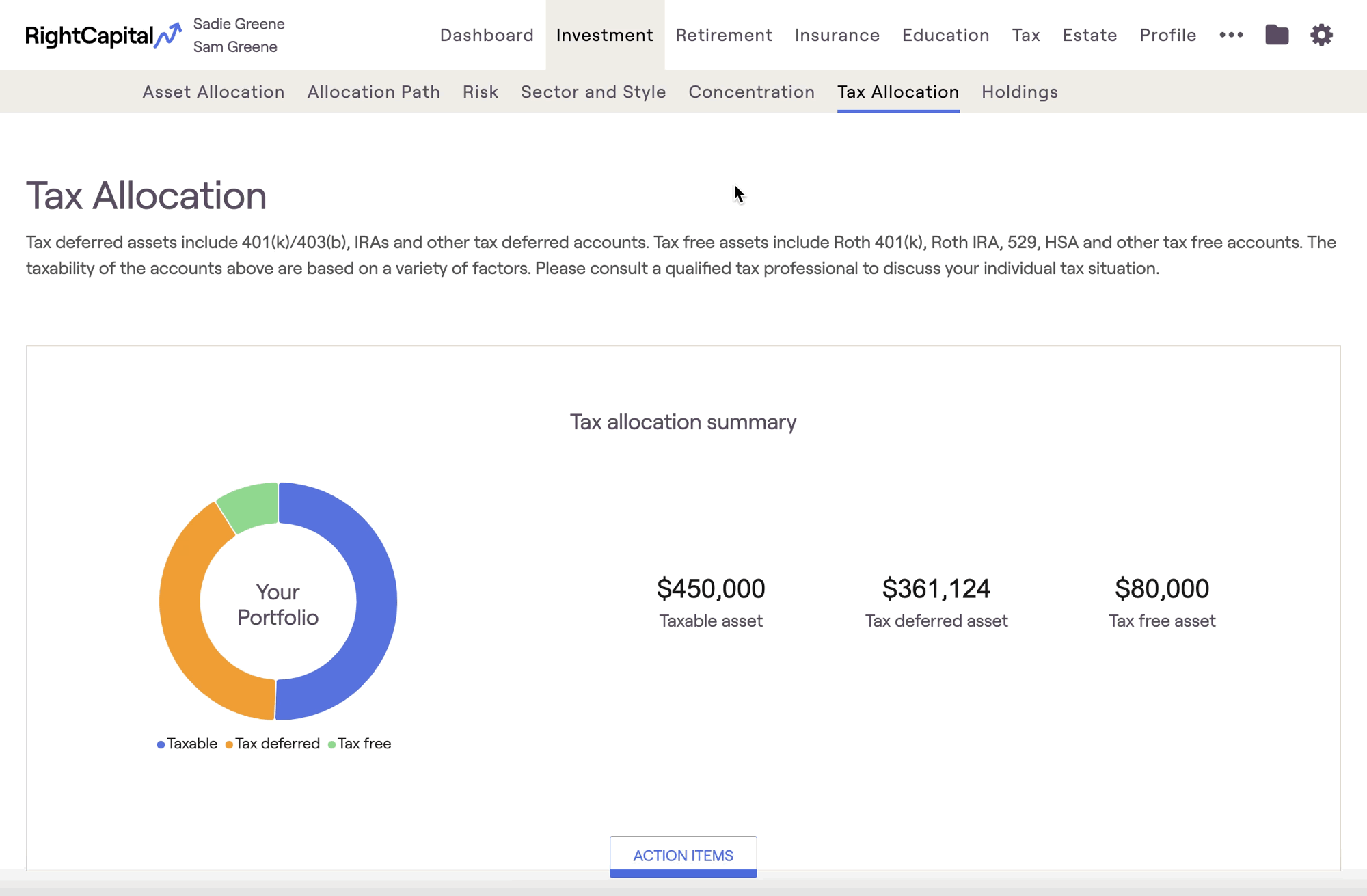Open the folder vault icon
The width and height of the screenshot is (1367, 896).
1277,35
